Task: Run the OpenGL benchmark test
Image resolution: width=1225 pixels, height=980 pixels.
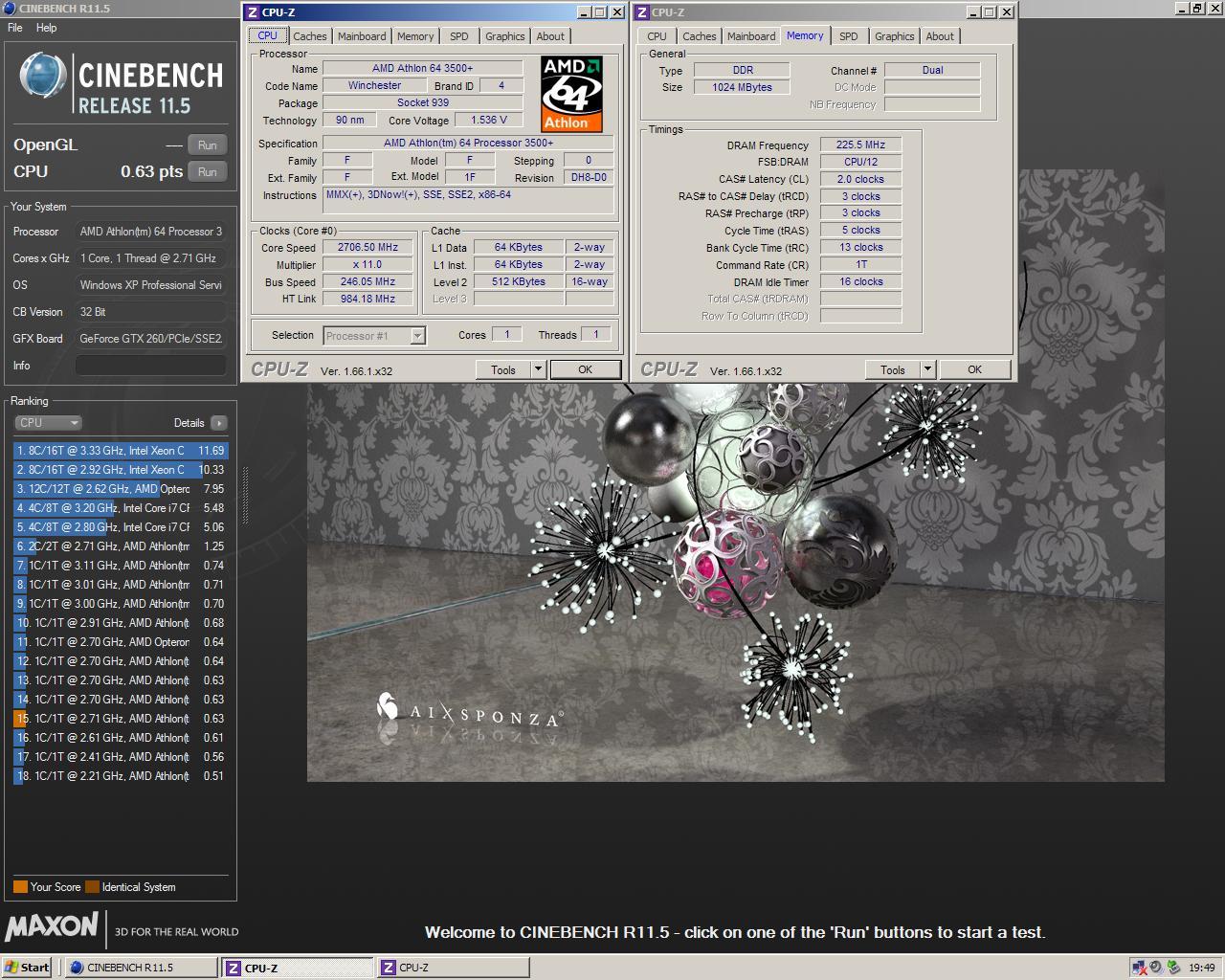Action: point(207,145)
